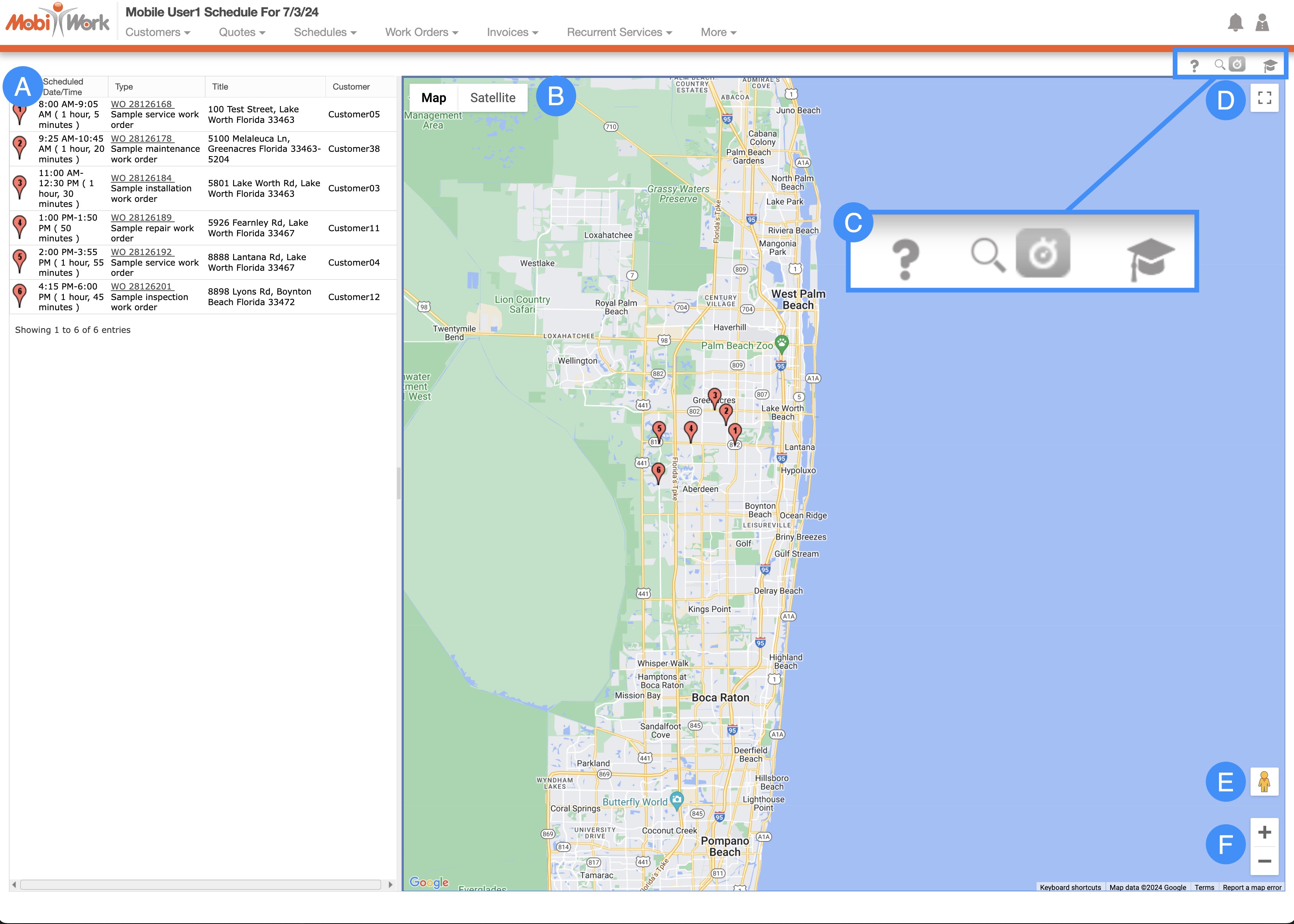Click the notification bell icon

pos(1235,23)
